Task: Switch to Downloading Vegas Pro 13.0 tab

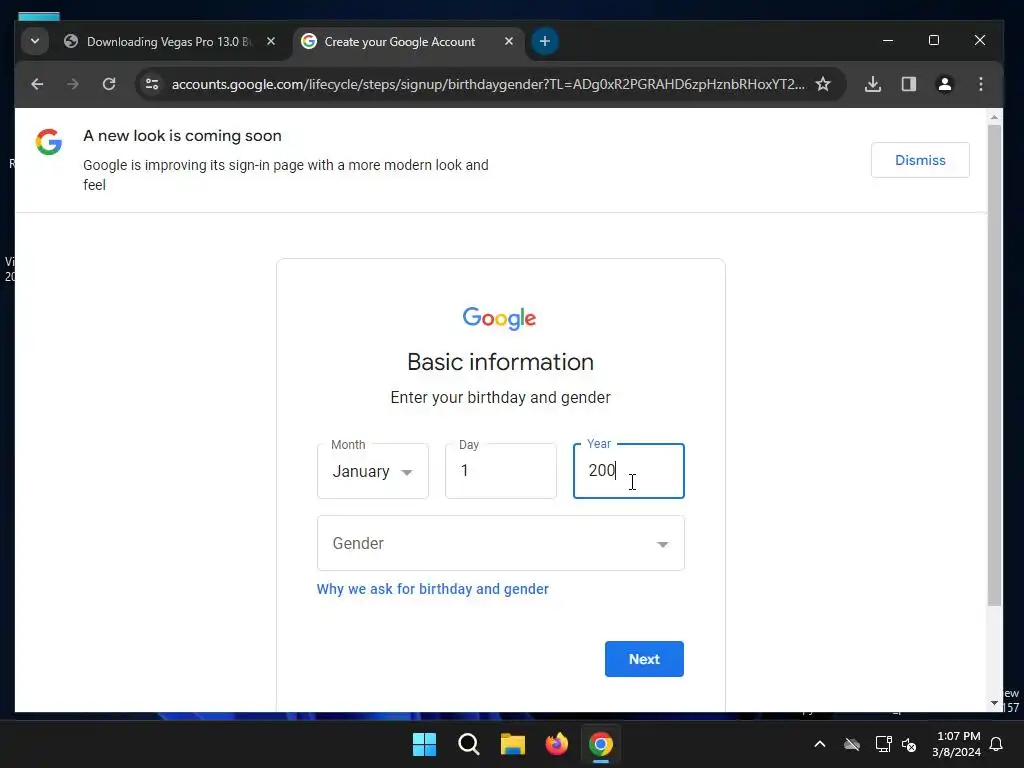Action: pos(168,42)
